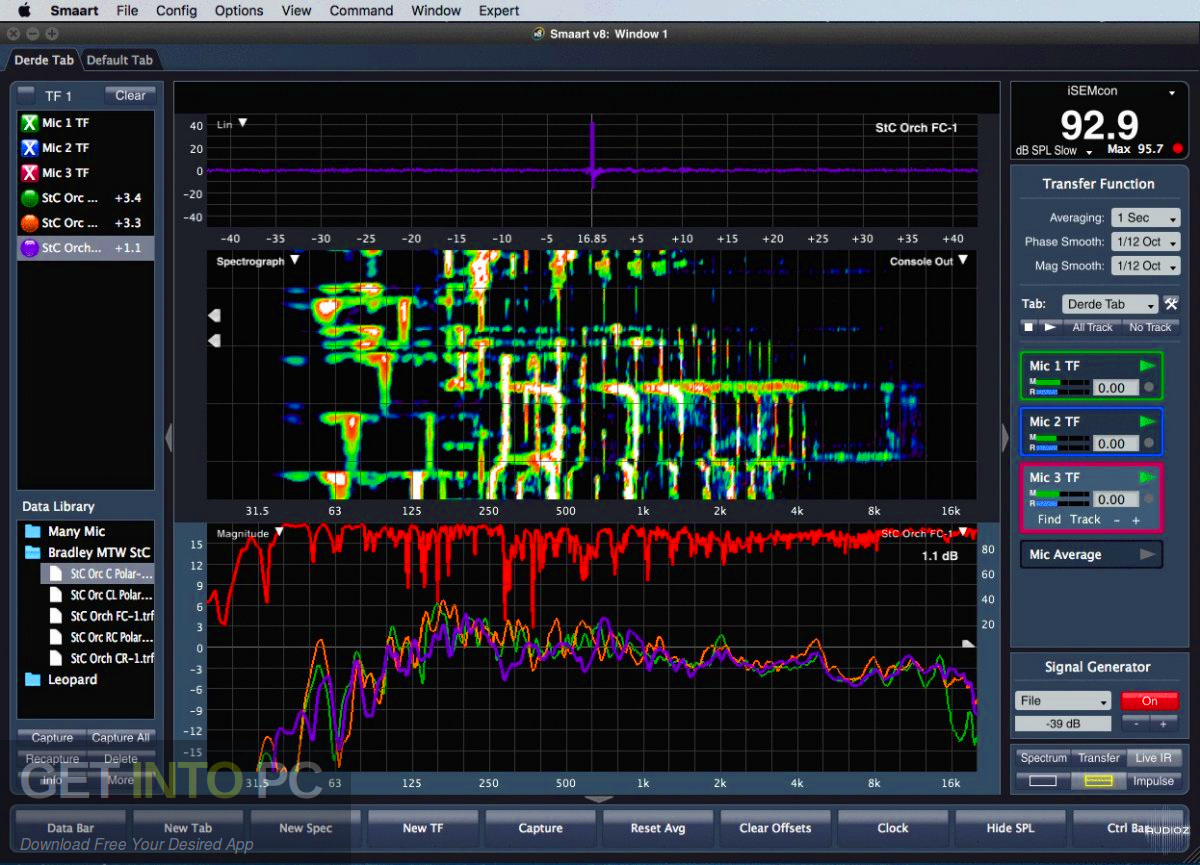The width and height of the screenshot is (1200, 865).
Task: Open the Phase Smooth dropdown
Action: click(1145, 242)
